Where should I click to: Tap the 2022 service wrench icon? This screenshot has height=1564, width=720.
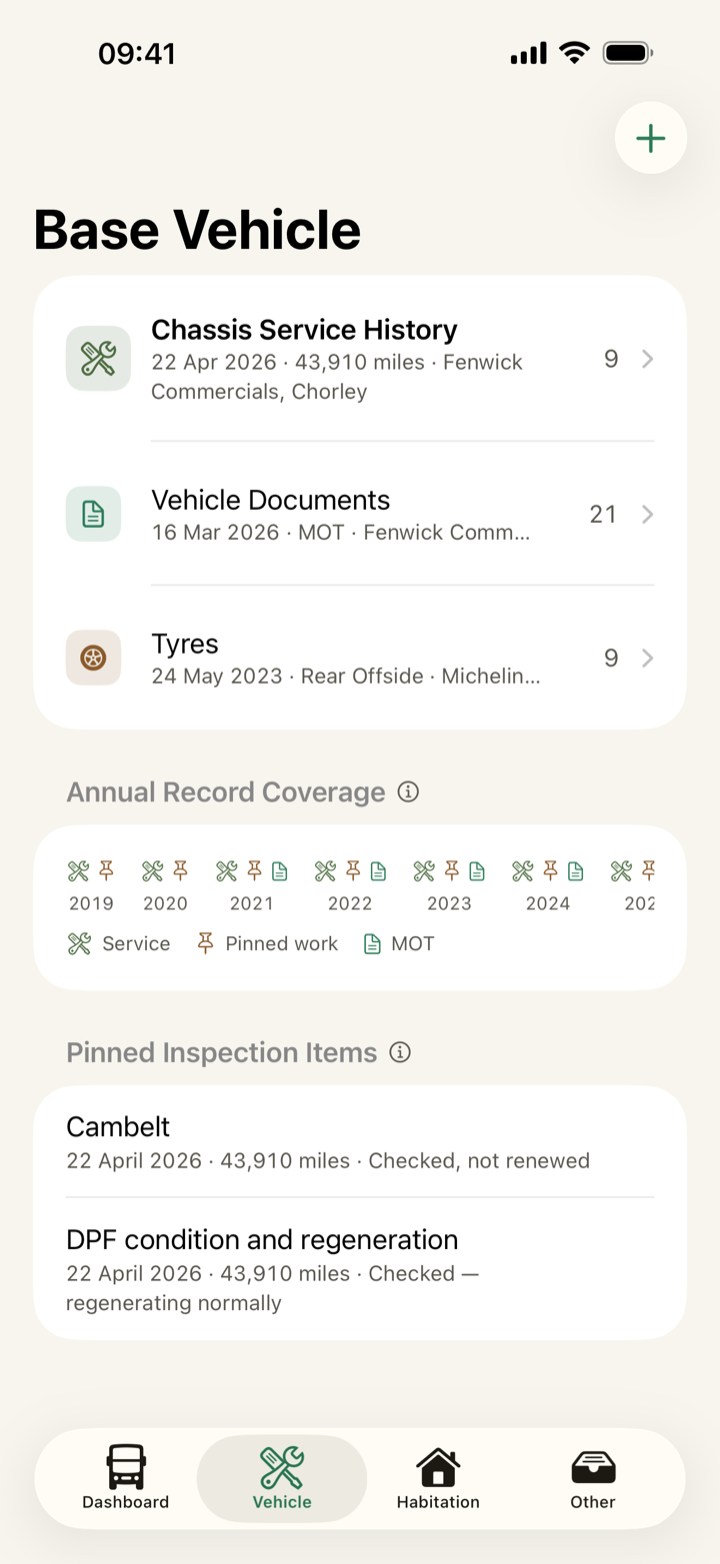pos(326,871)
